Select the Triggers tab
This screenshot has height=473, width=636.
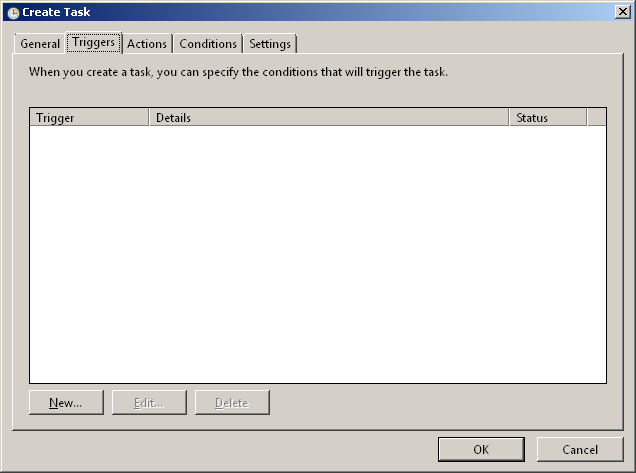(x=93, y=43)
